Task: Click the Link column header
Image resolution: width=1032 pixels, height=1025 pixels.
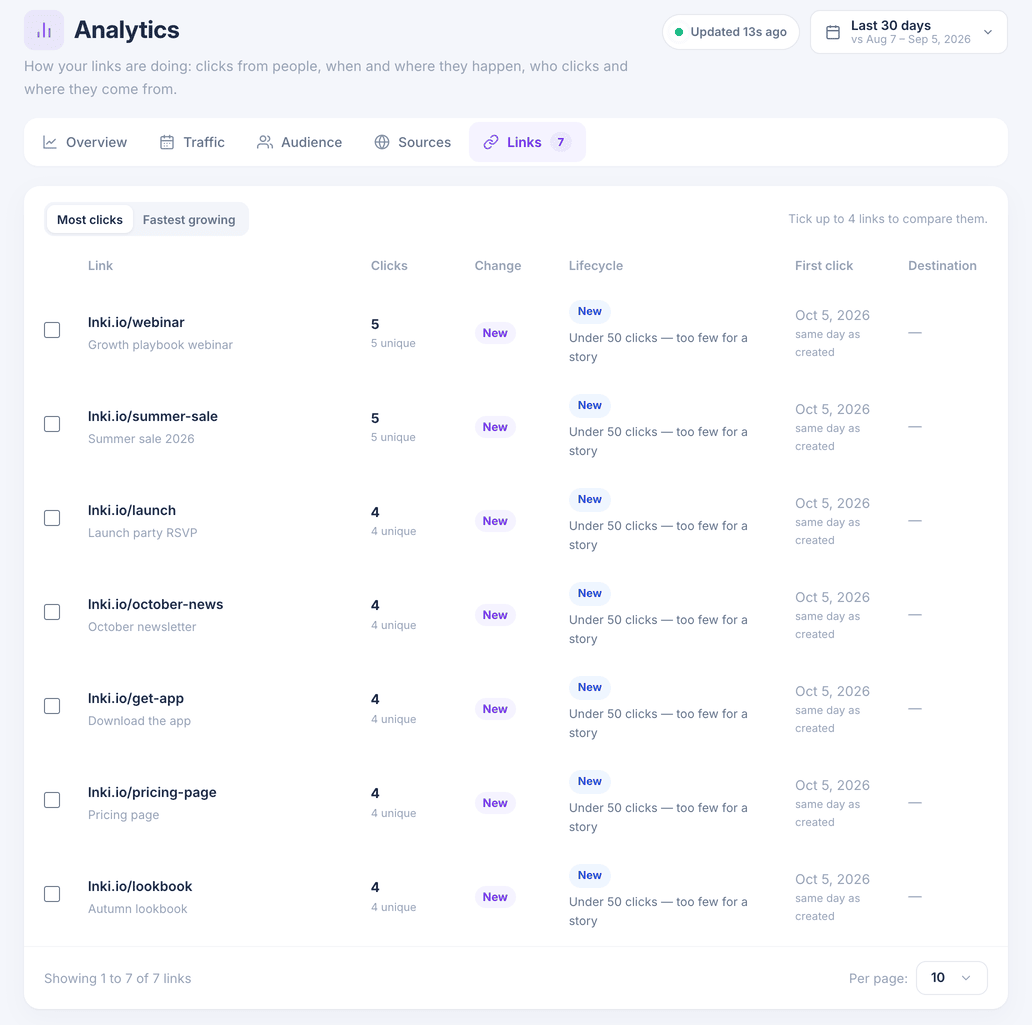Action: [100, 265]
